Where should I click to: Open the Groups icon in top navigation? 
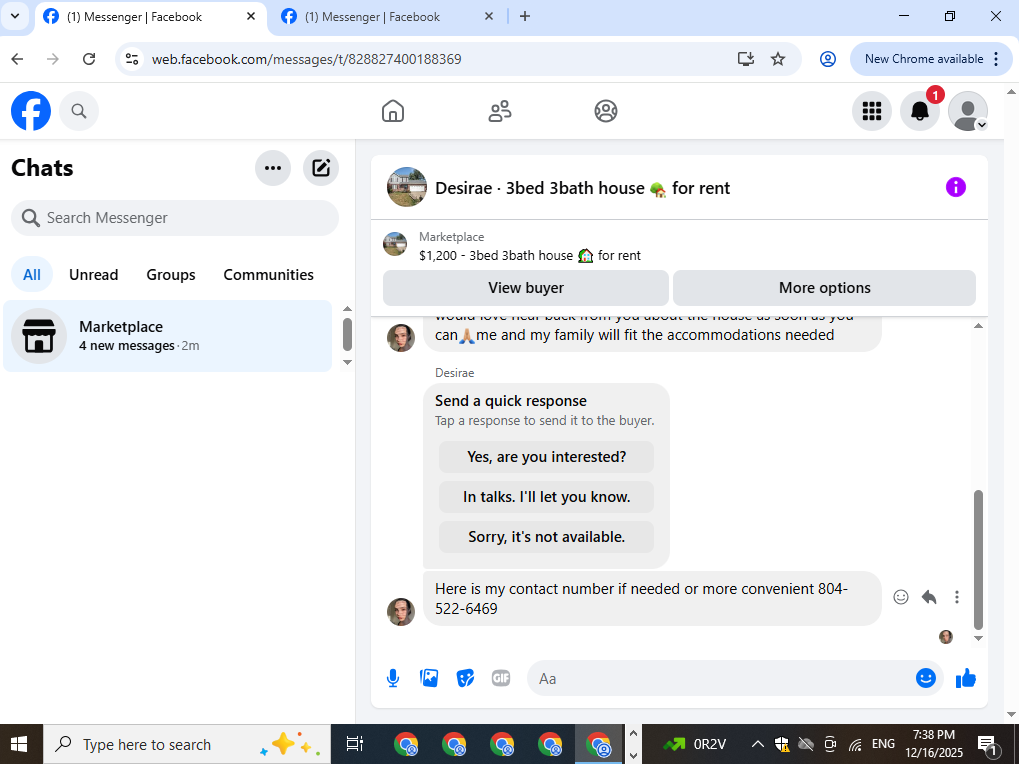[606, 111]
